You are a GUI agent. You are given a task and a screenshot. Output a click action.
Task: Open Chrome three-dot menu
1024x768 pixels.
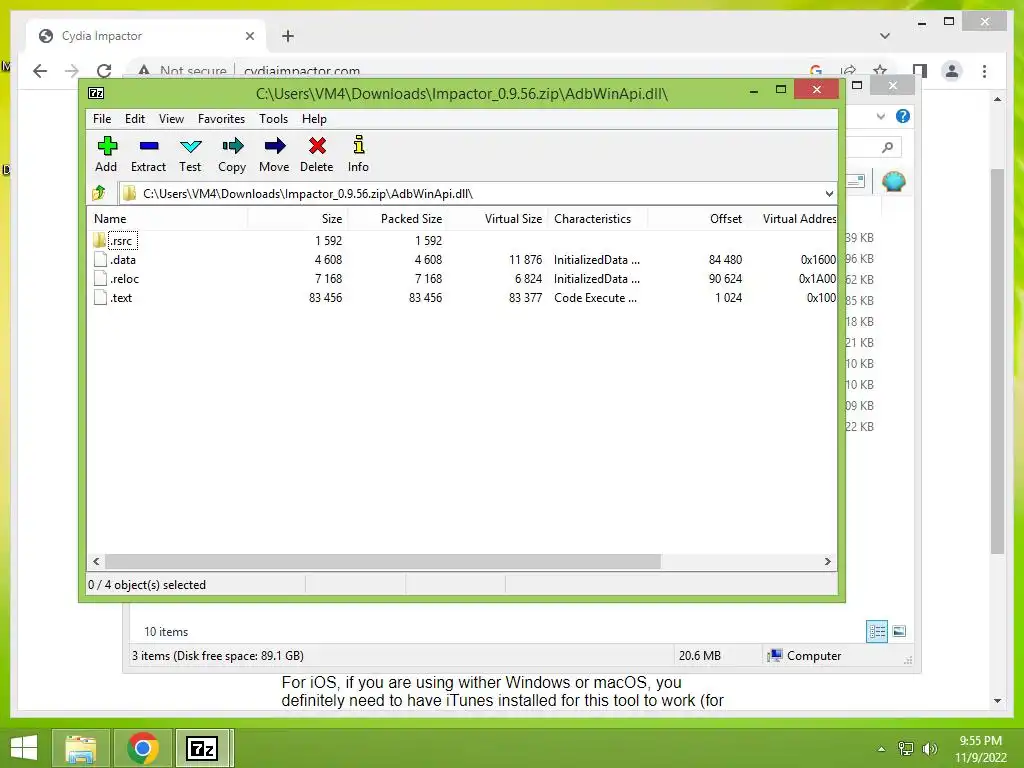[x=984, y=71]
